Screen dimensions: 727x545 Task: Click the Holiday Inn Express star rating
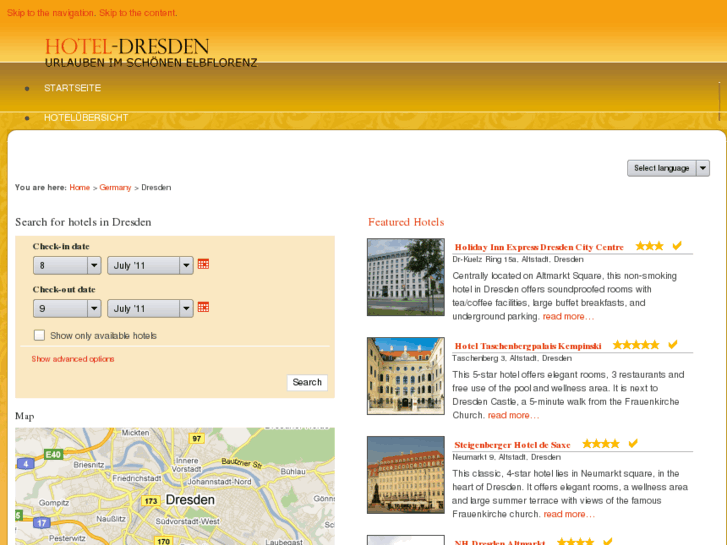pyautogui.click(x=649, y=246)
